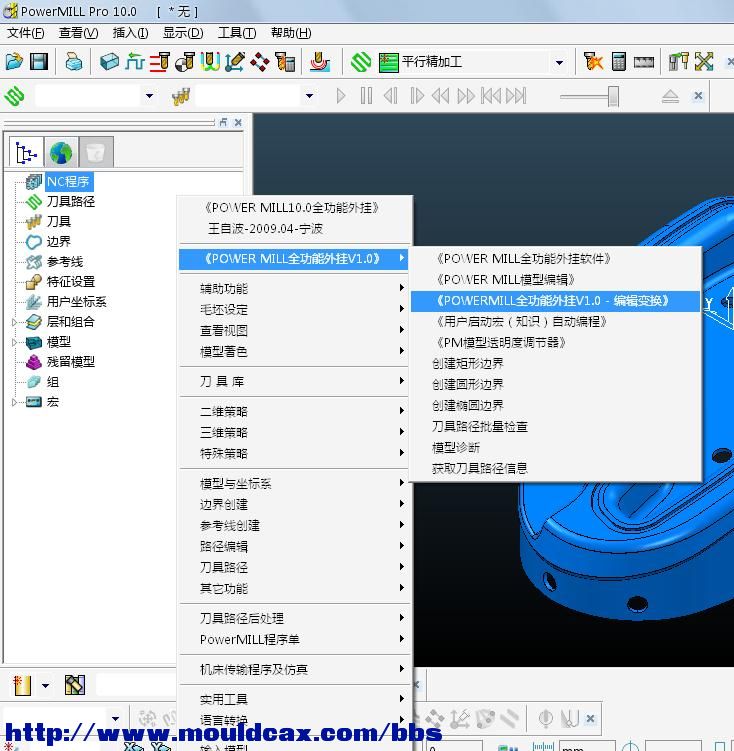
Task: Open toolpath strategies green icon
Action: (x=361, y=62)
